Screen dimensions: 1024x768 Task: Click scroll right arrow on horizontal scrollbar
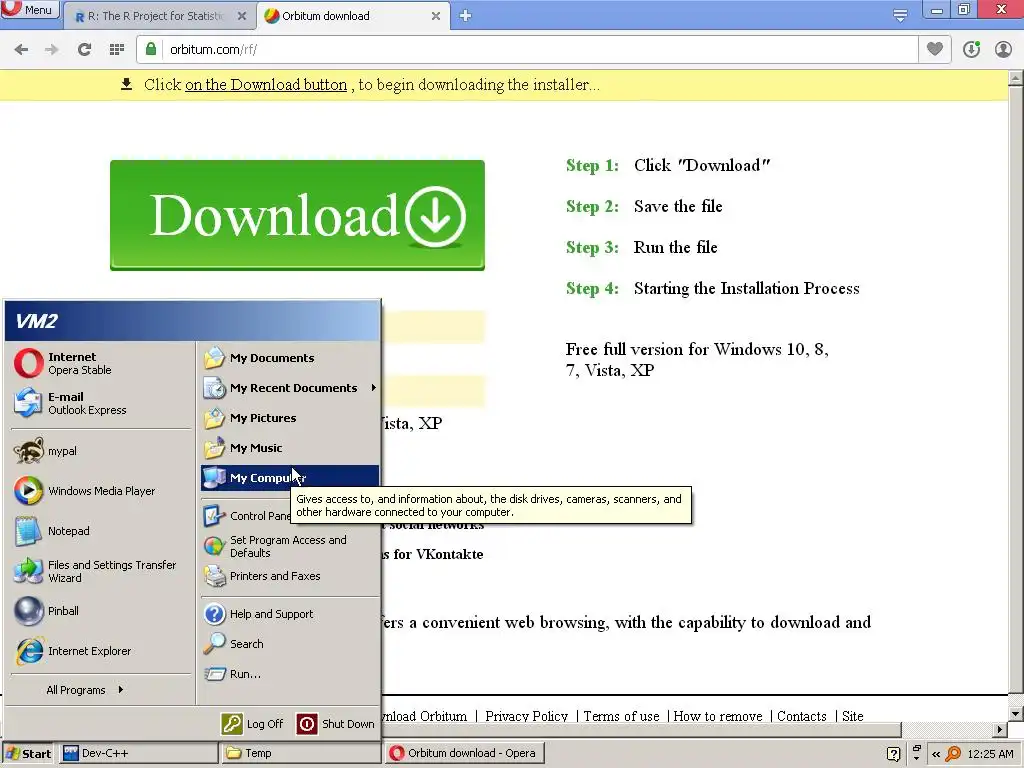[1000, 729]
